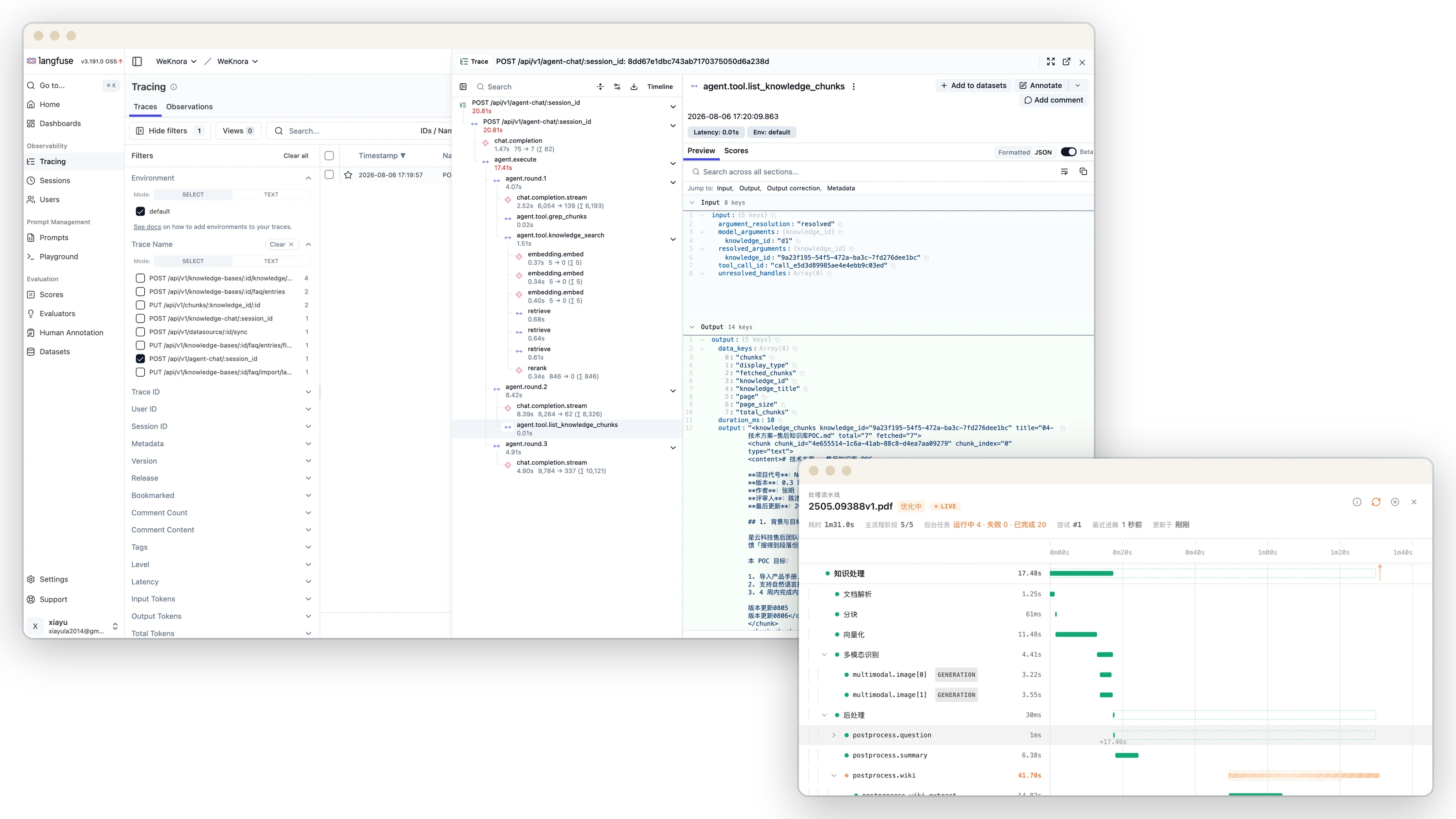Open the Playground menu item
Viewport: 1456px width, 819px height.
[x=59, y=257]
